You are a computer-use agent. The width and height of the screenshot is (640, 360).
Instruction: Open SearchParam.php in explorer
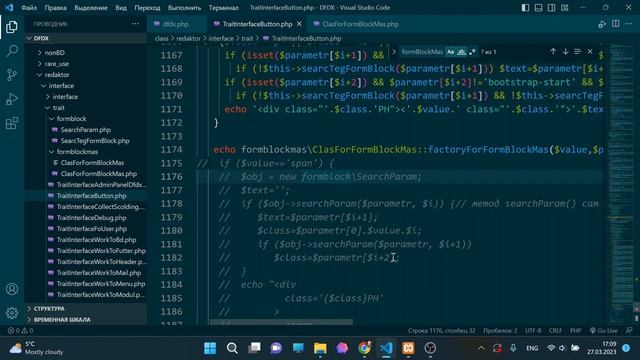pyautogui.click(x=85, y=130)
